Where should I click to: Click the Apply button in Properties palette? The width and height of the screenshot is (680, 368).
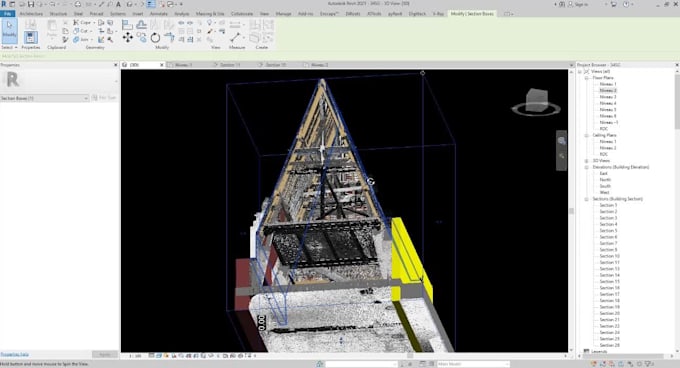click(x=105, y=355)
